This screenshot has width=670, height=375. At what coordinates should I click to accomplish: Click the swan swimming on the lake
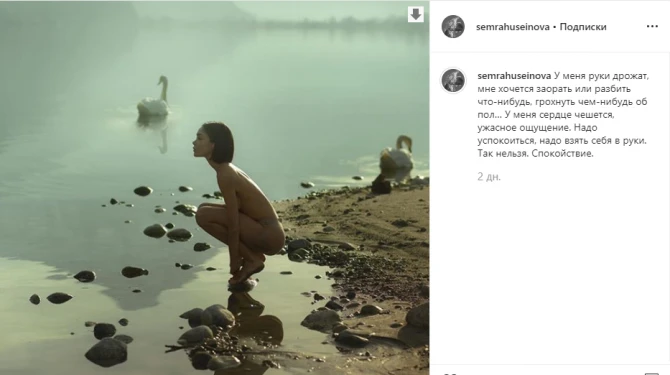tap(154, 97)
